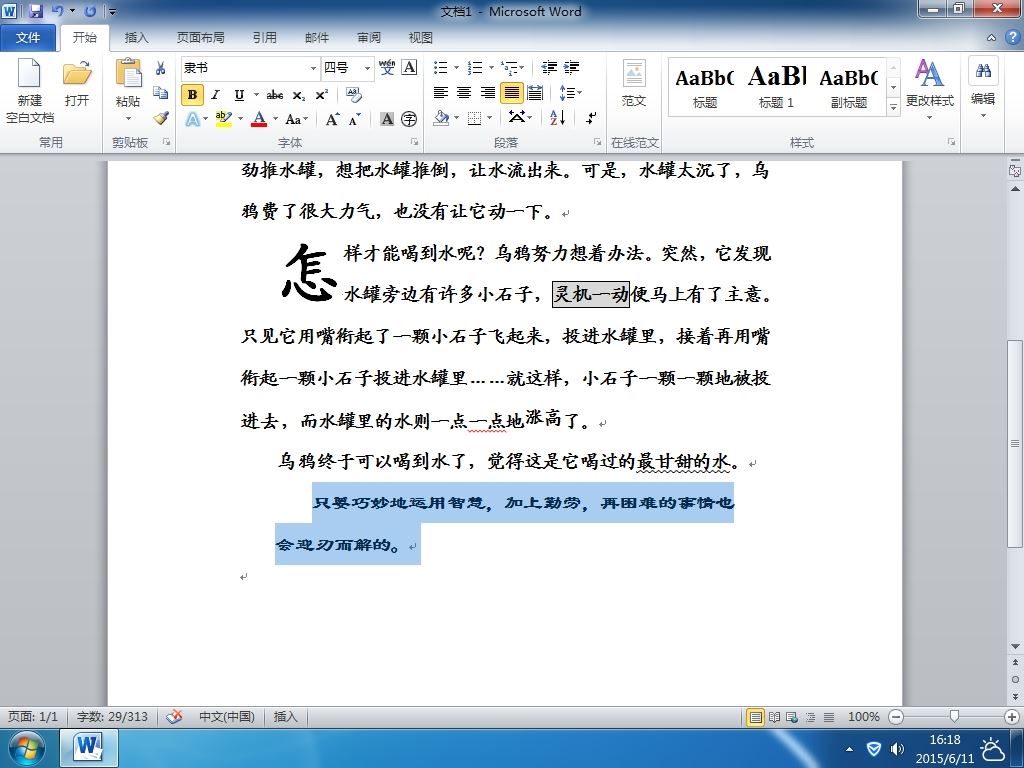Select the Format Painter brush
This screenshot has width=1024, height=768.
(x=161, y=118)
